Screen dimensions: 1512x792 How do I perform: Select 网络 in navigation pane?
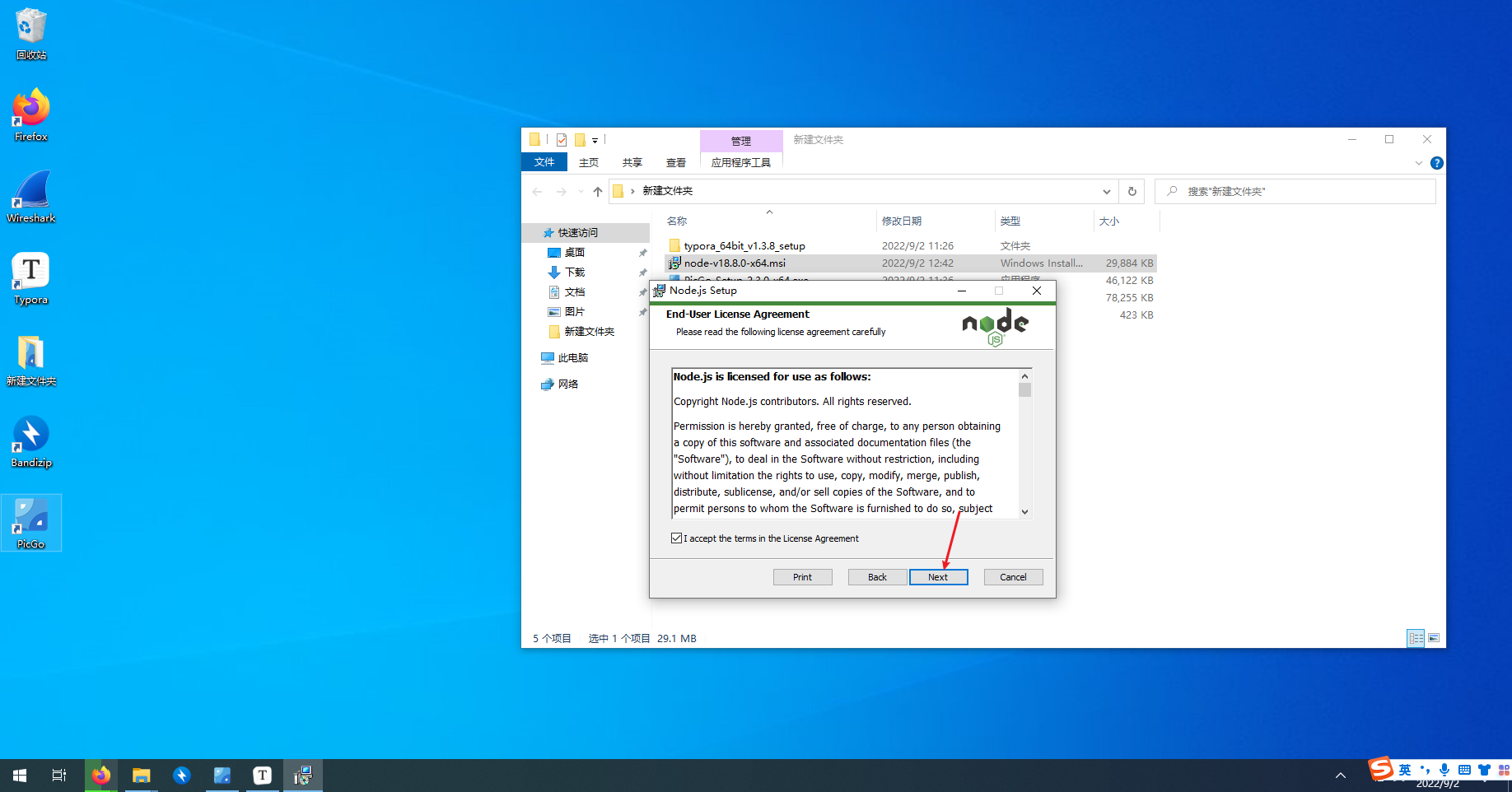click(568, 384)
